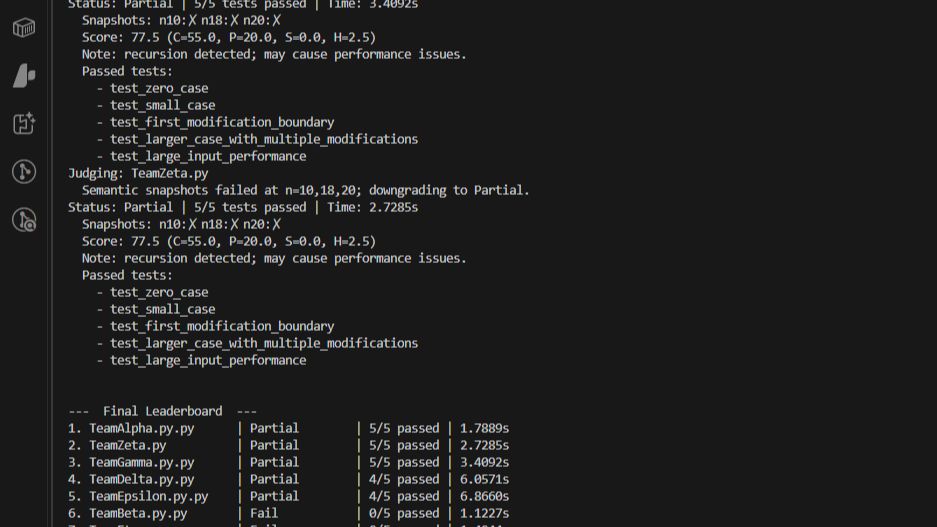Select the TeamZeta.py leaderboard entry

coord(127,445)
